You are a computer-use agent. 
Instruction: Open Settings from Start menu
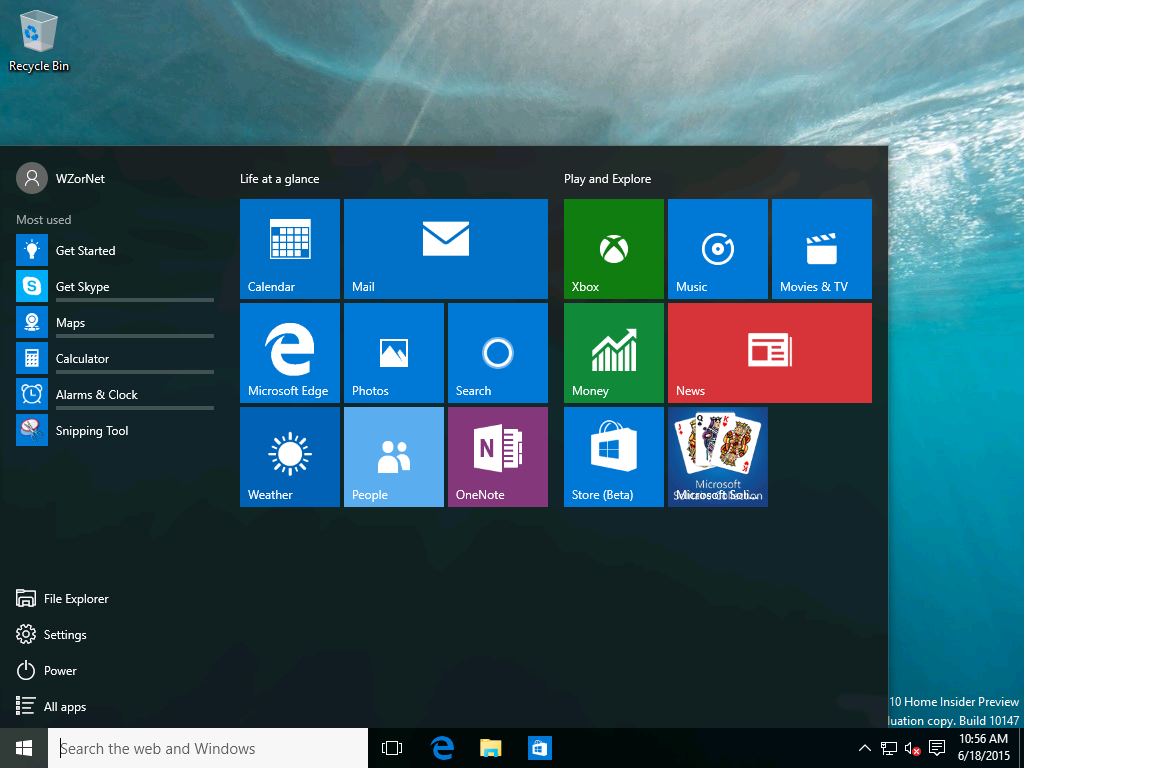[x=51, y=634]
